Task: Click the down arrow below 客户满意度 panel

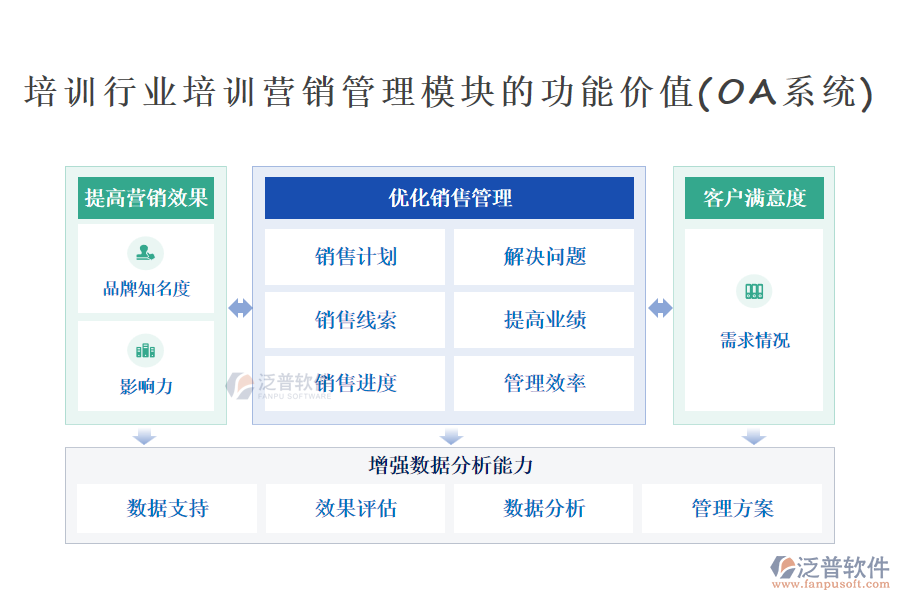Action: pyautogui.click(x=754, y=436)
